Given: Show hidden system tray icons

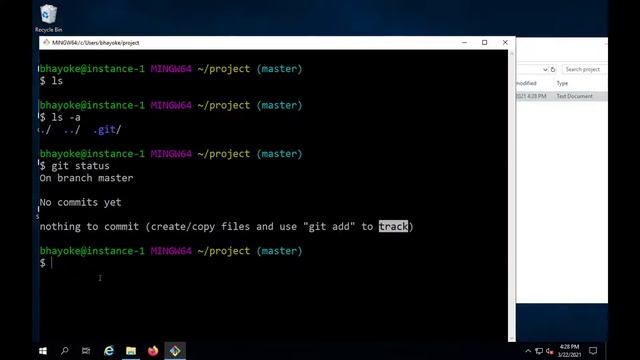Looking at the screenshot, I should pyautogui.click(x=528, y=351).
